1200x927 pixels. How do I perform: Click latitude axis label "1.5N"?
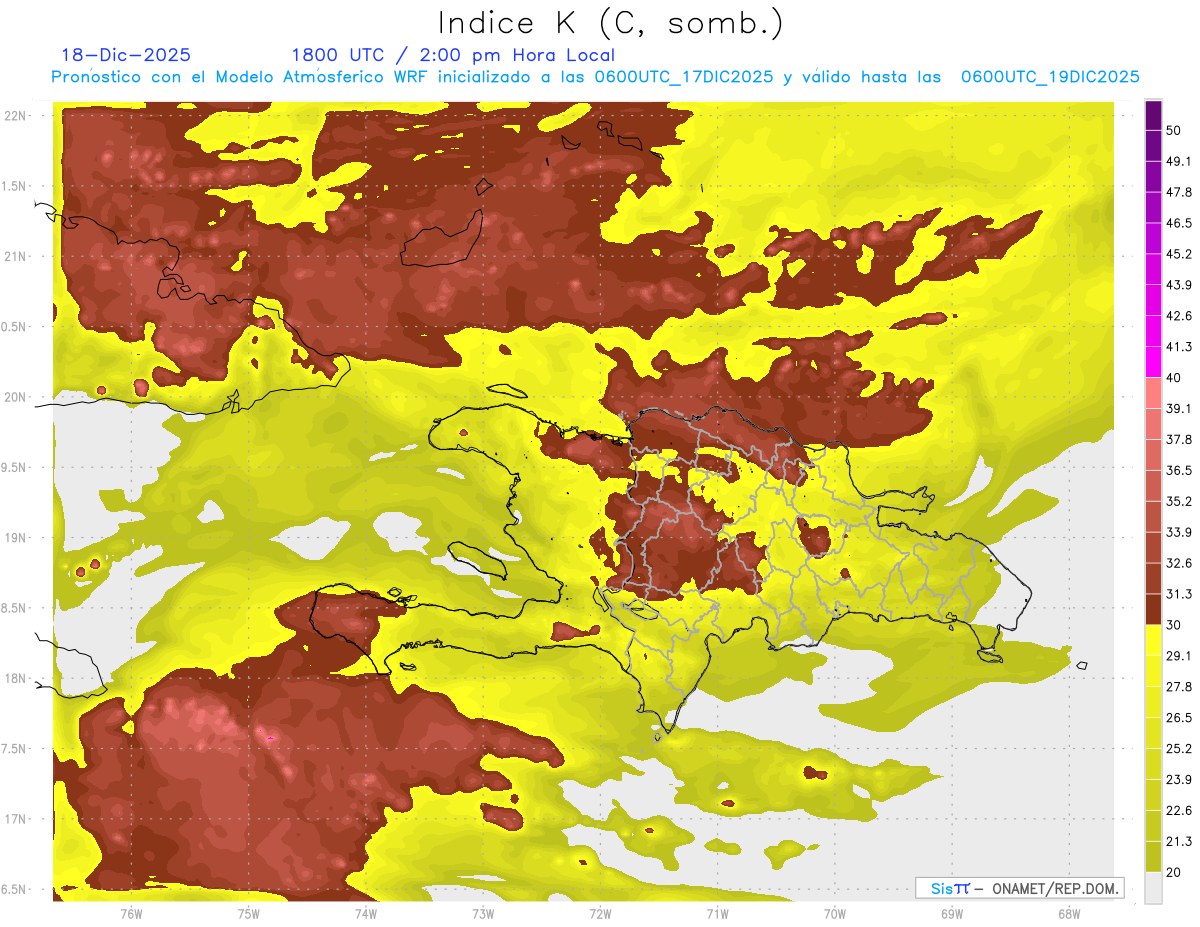coord(15,186)
